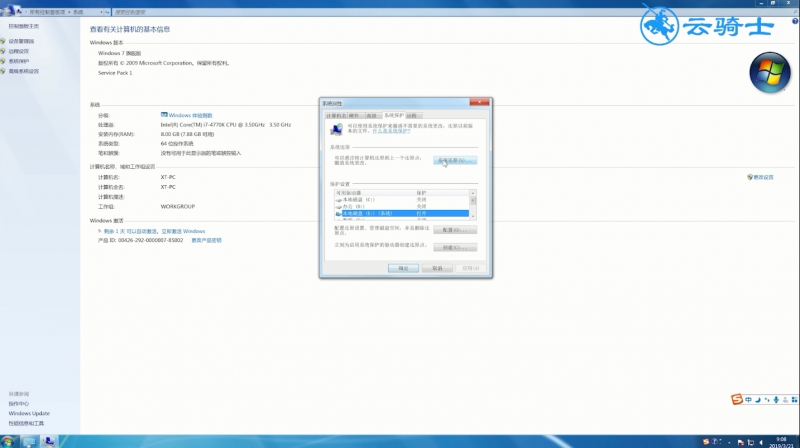The height and width of the screenshot is (448, 800).
Task: Open the IME toolbox grid icon
Action: coord(794,400)
